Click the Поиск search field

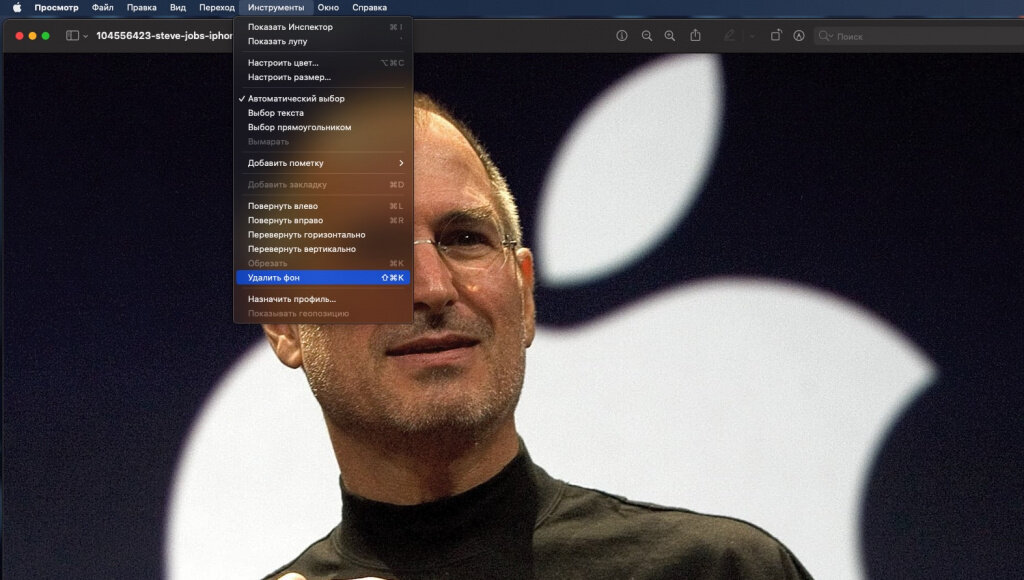(920, 37)
